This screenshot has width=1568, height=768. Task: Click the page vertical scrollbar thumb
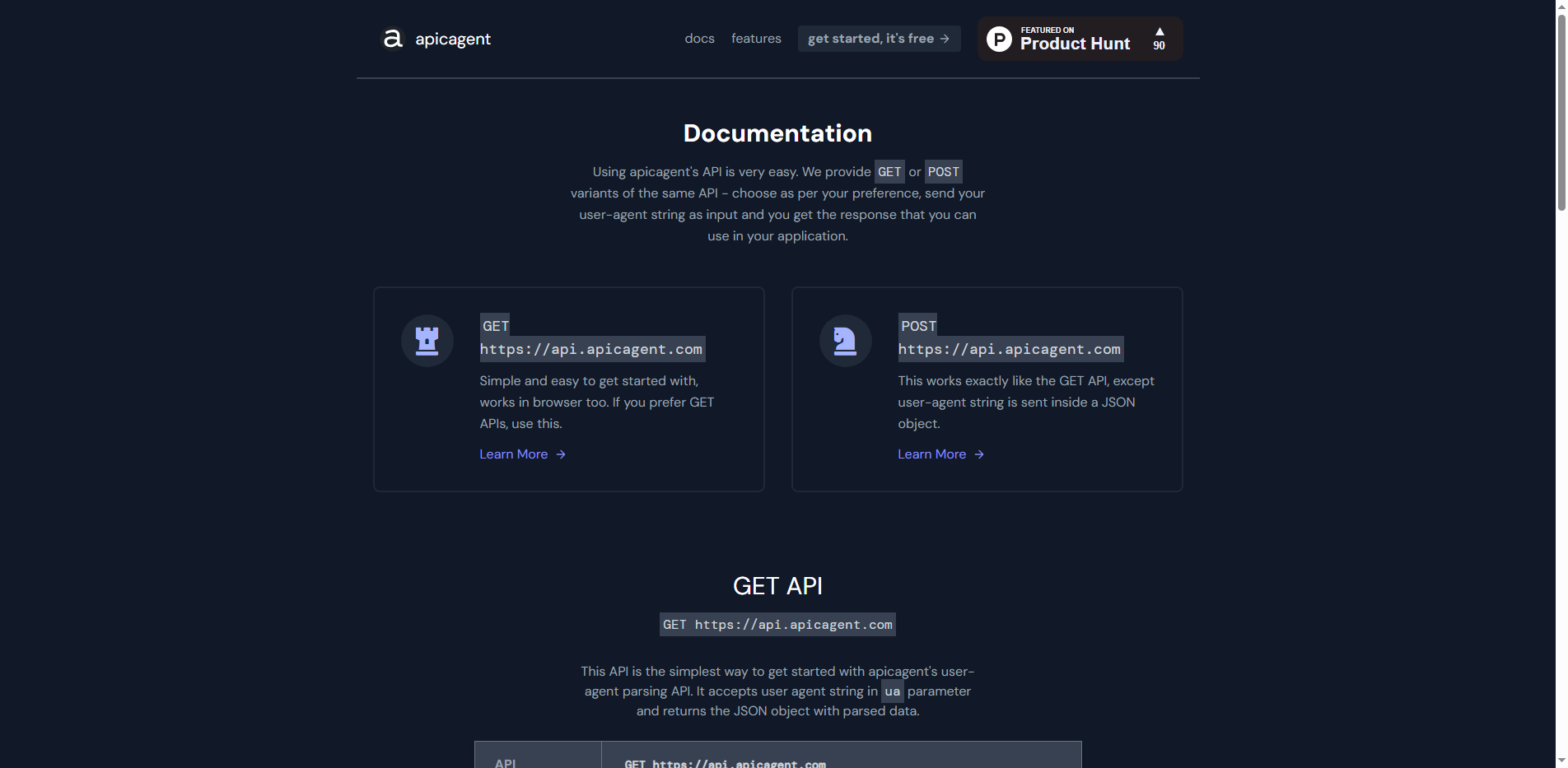(x=1561, y=114)
